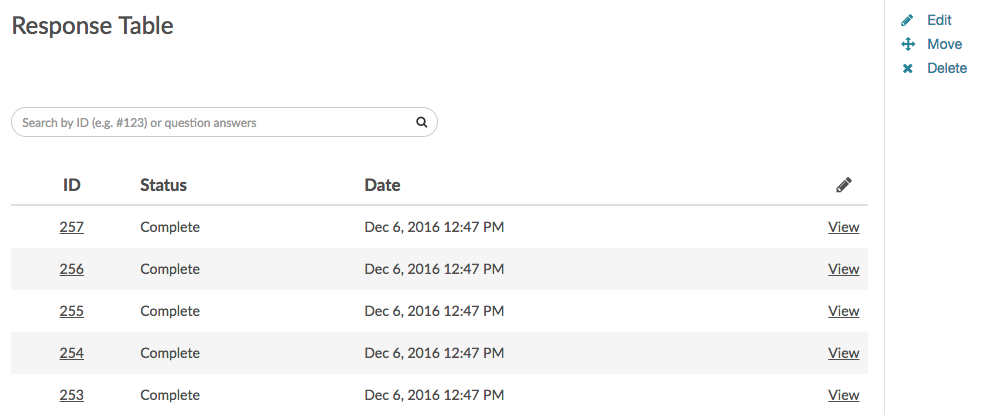This screenshot has width=988, height=415.
Task: Click the Edit pencil icon
Action: [x=908, y=20]
